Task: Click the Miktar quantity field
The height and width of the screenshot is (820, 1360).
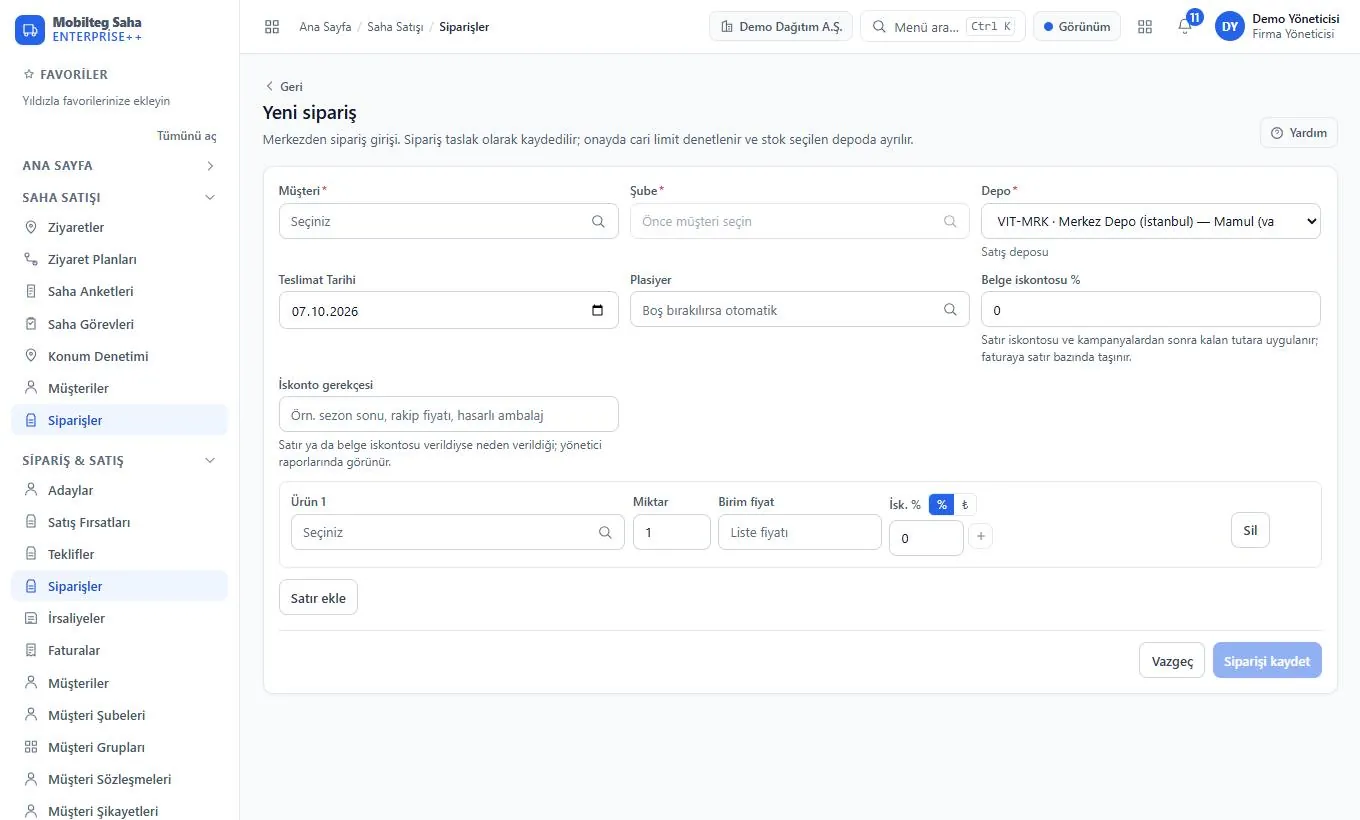Action: pos(672,532)
